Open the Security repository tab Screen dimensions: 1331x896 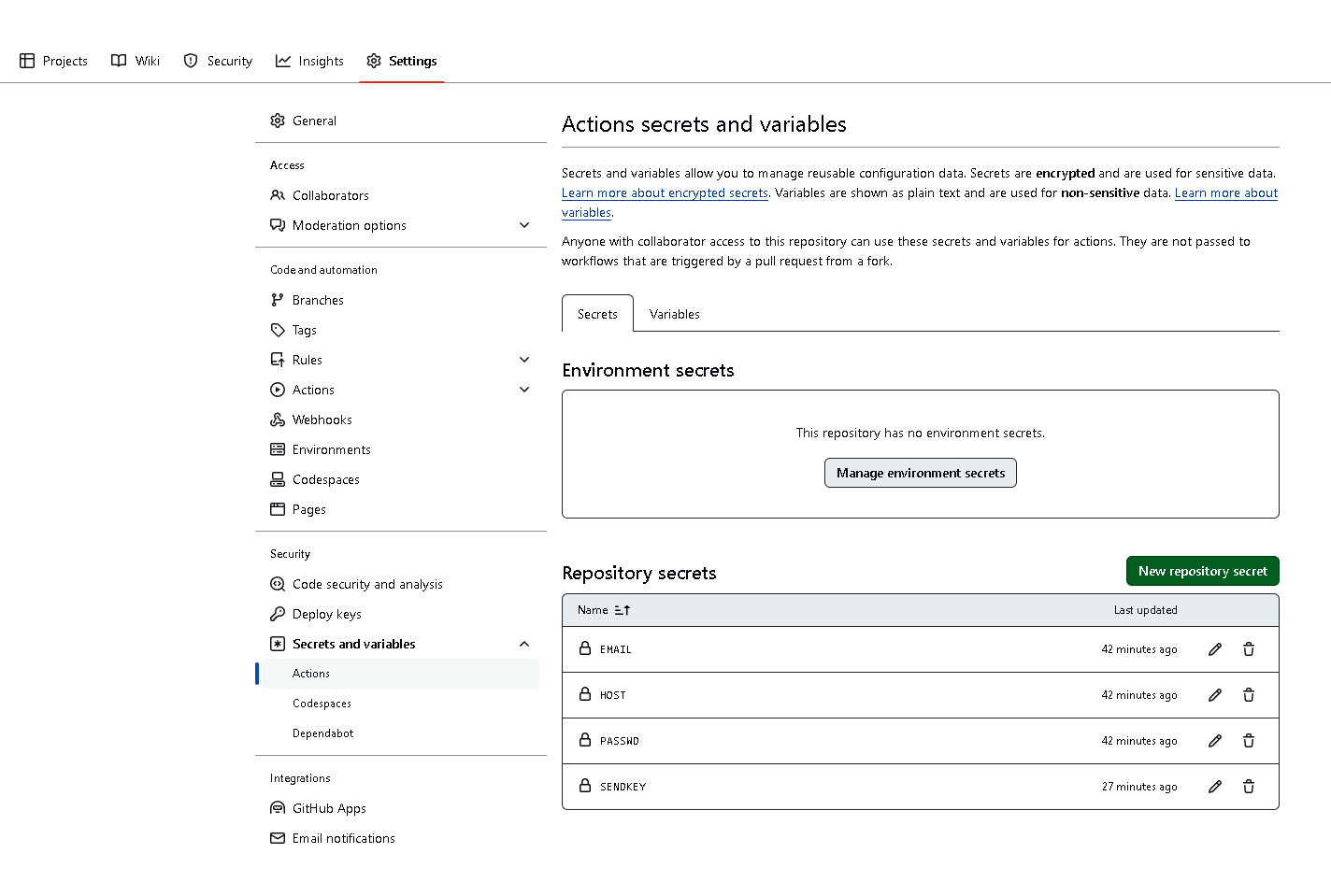click(218, 61)
